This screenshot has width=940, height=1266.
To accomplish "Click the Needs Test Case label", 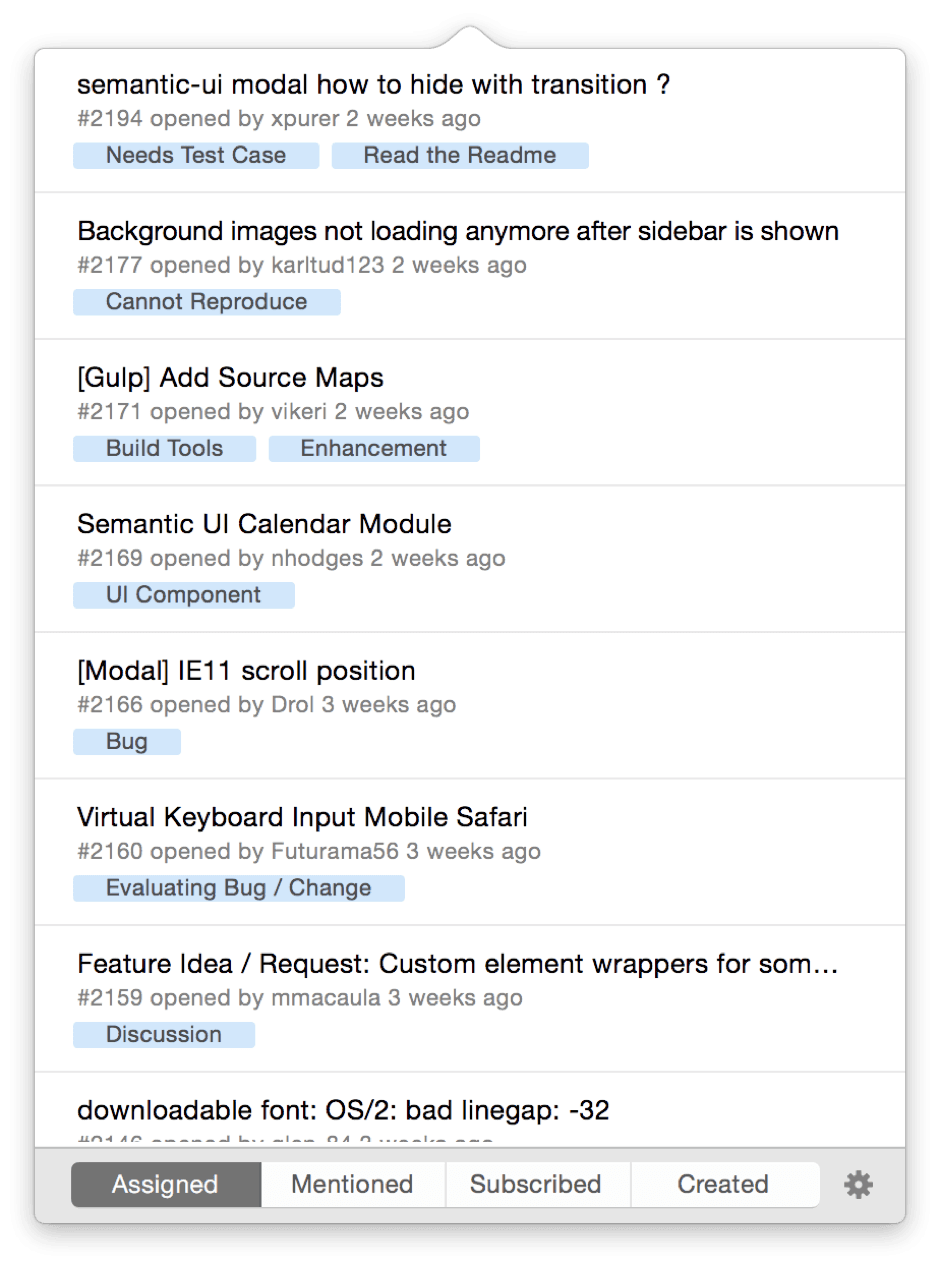I will point(196,156).
